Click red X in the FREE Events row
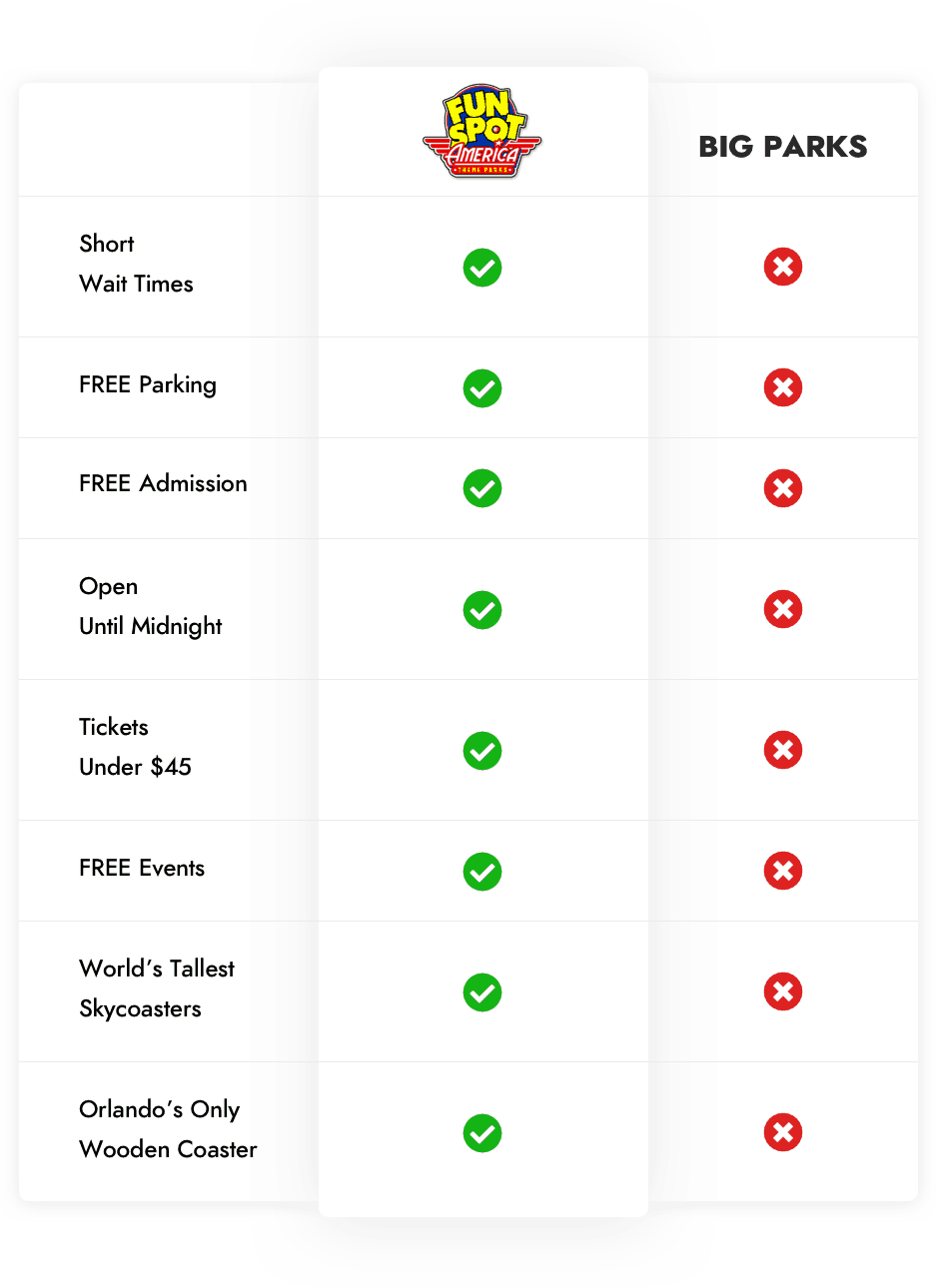The image size is (937, 1288). pos(783,871)
